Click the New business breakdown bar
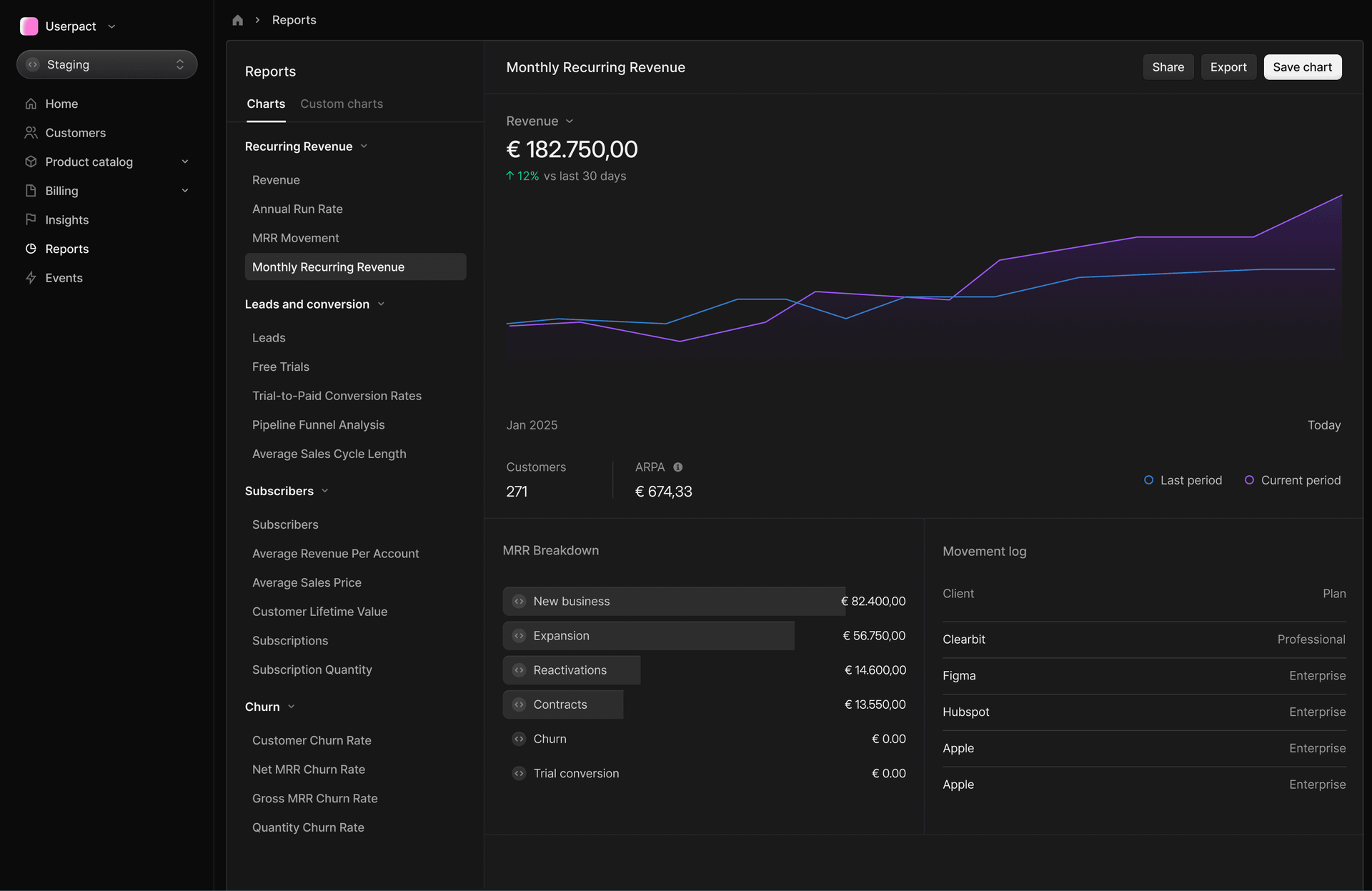 point(674,602)
